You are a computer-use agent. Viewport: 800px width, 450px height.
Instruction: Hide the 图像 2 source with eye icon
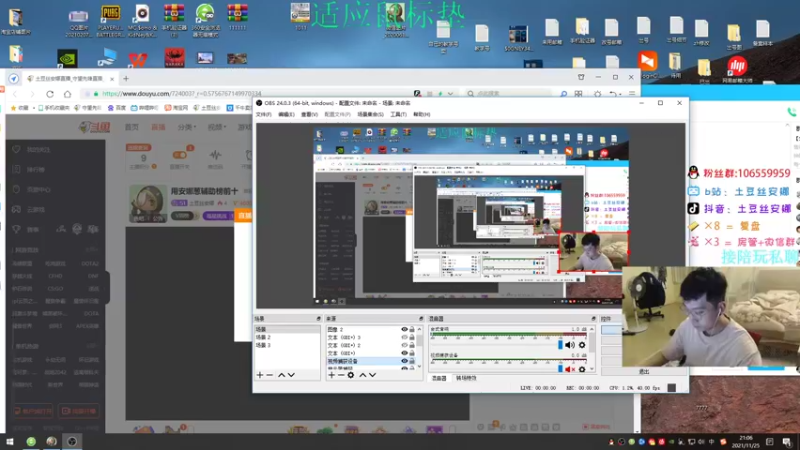404,330
